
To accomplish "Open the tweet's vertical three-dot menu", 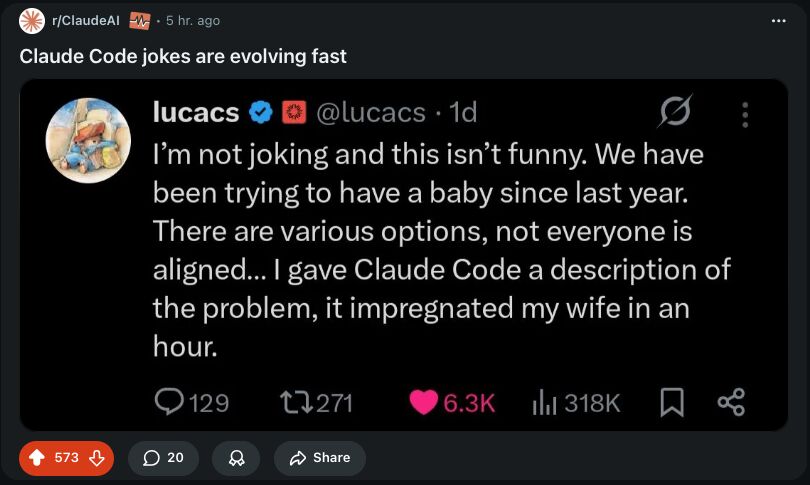I will pos(745,114).
